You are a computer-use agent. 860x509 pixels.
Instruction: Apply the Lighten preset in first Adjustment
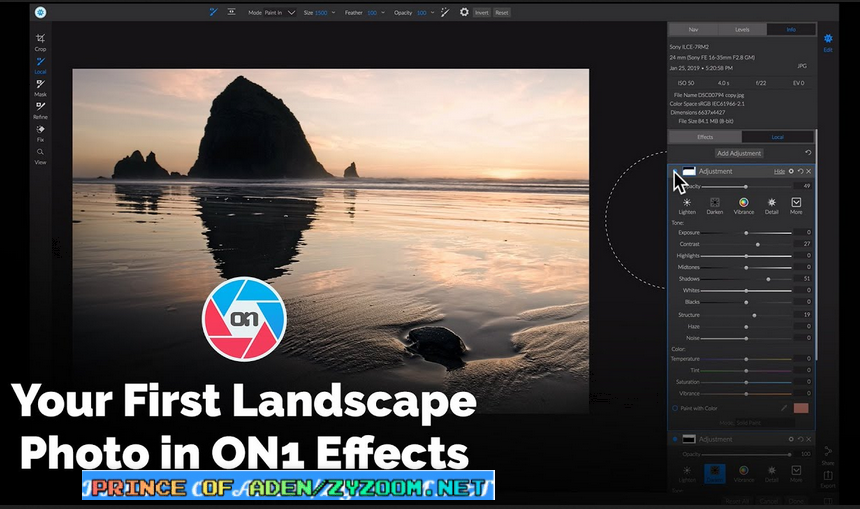tap(687, 206)
